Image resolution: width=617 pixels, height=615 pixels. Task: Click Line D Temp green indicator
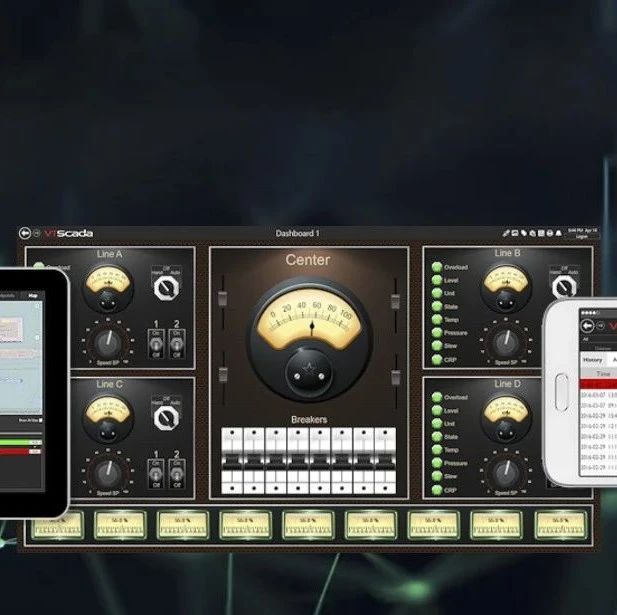[437, 450]
